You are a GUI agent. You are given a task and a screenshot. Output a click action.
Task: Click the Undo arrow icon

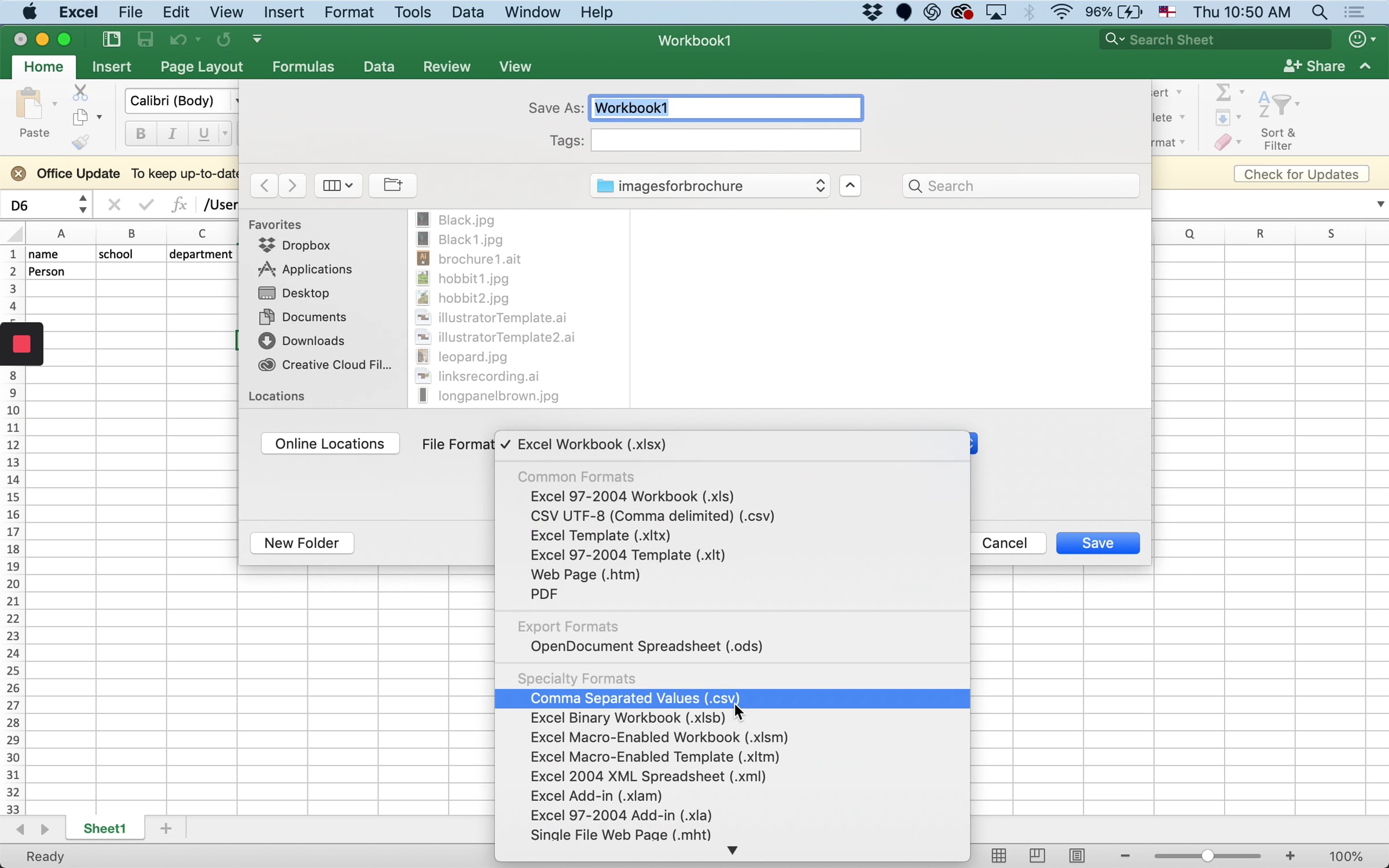pyautogui.click(x=178, y=39)
